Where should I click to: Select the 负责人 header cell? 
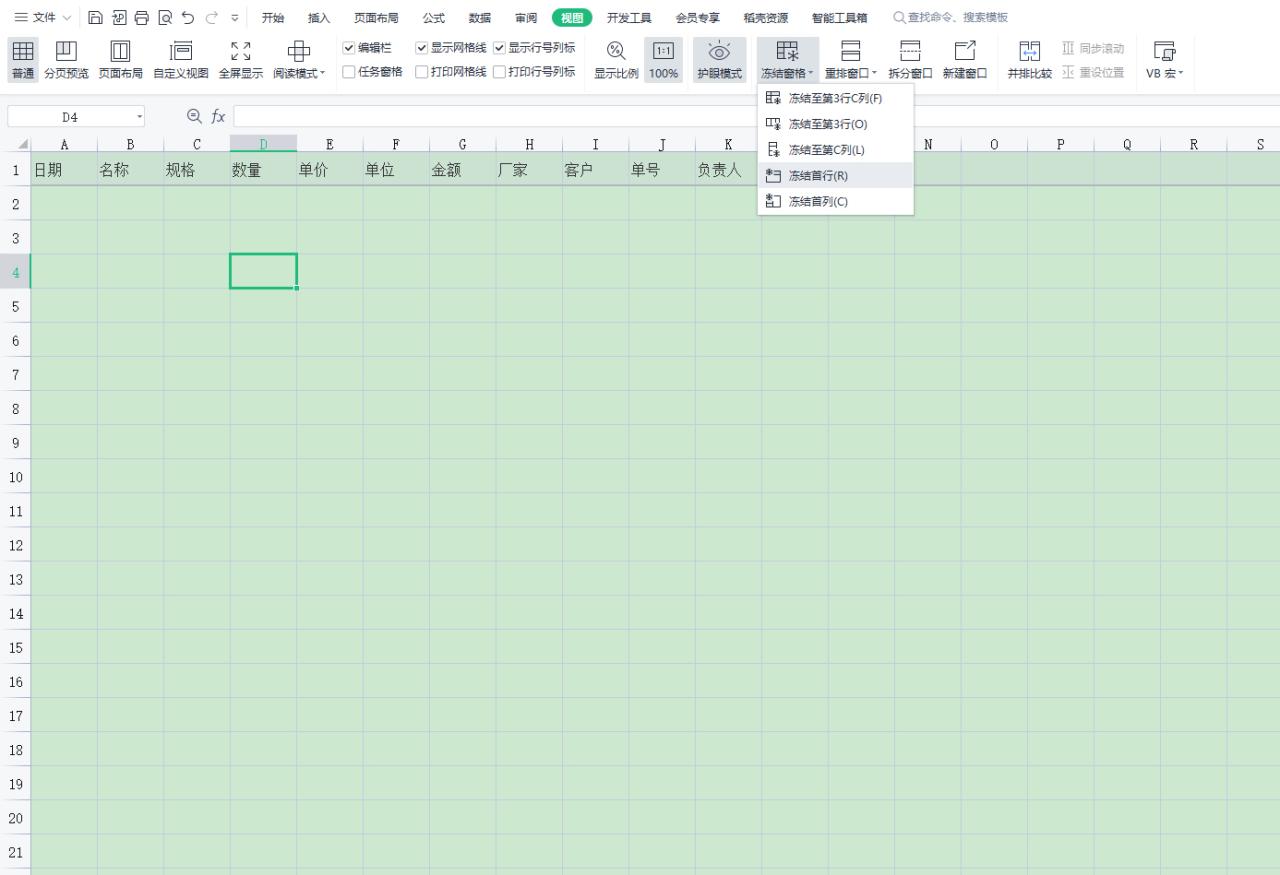click(x=728, y=170)
